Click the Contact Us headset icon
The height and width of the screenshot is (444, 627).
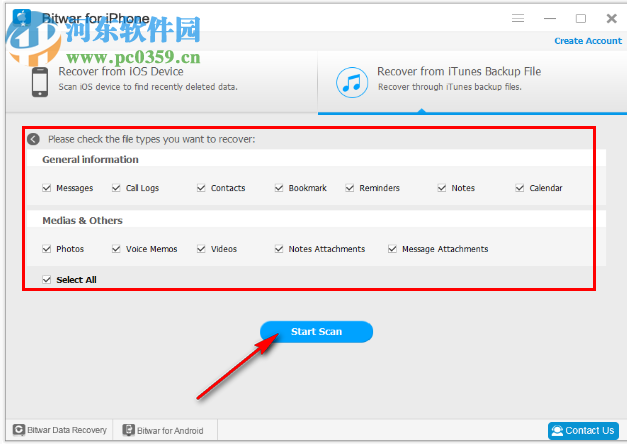tap(557, 431)
